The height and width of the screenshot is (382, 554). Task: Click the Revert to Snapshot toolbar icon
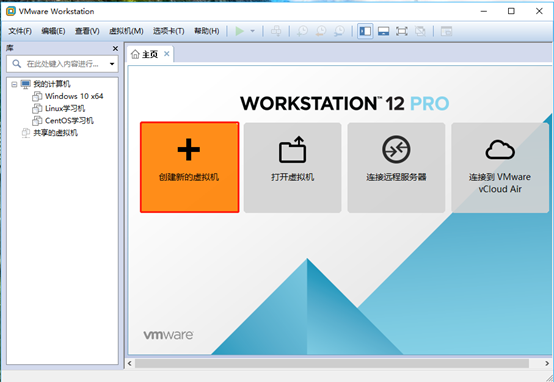tap(321, 31)
